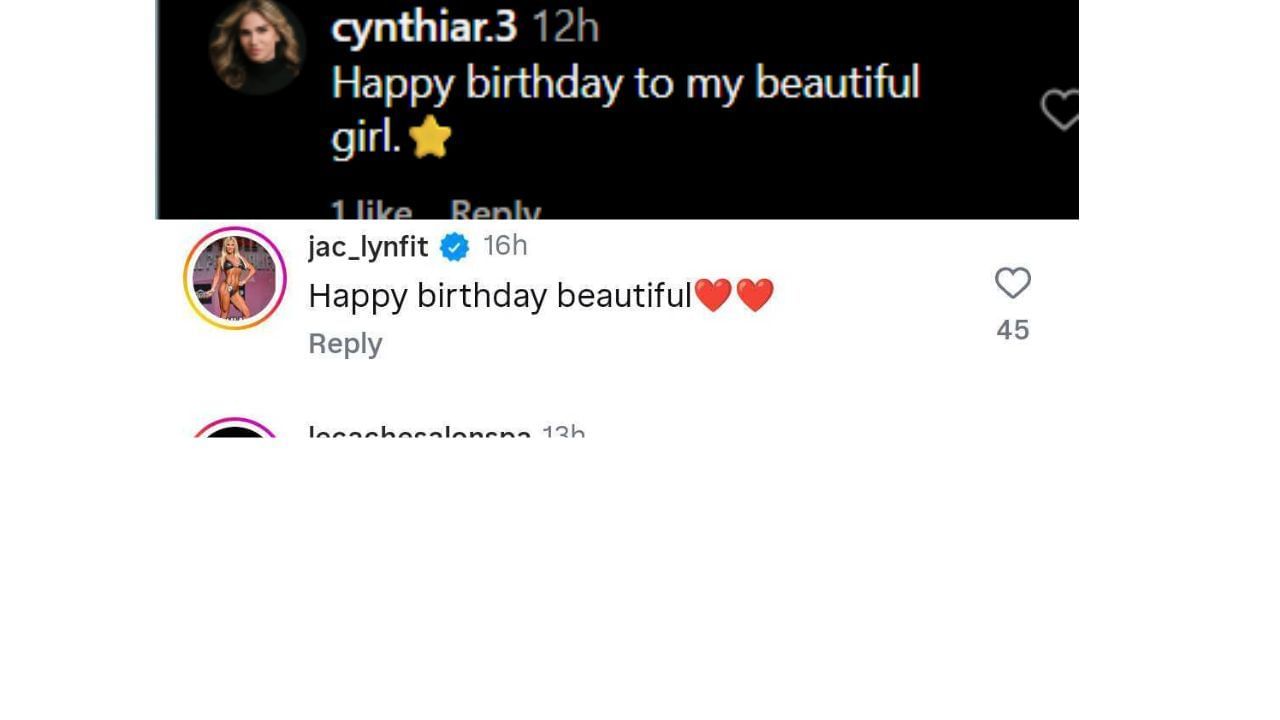Like cynthiar.3's birthday comment via heart icon
The width and height of the screenshot is (1280, 720).
point(1061,110)
